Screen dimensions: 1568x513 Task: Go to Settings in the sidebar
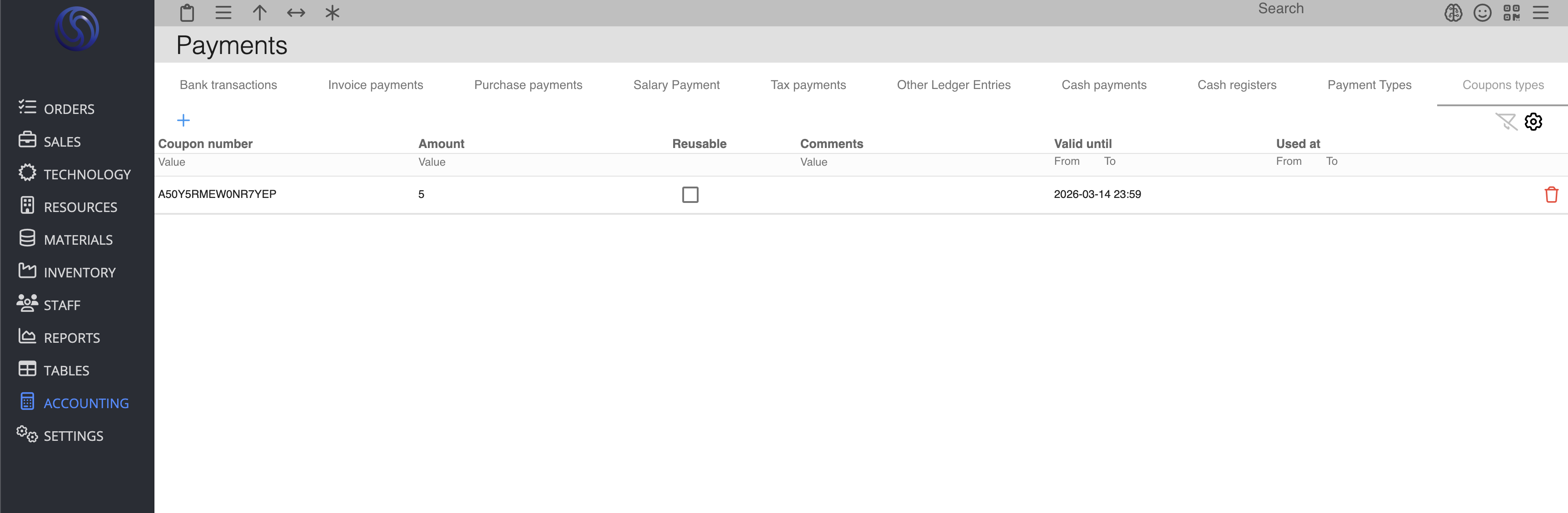point(73,436)
